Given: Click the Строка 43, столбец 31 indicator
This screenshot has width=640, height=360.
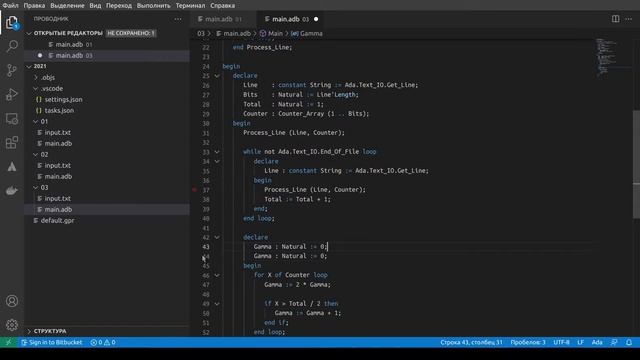Looking at the screenshot, I should point(471,342).
